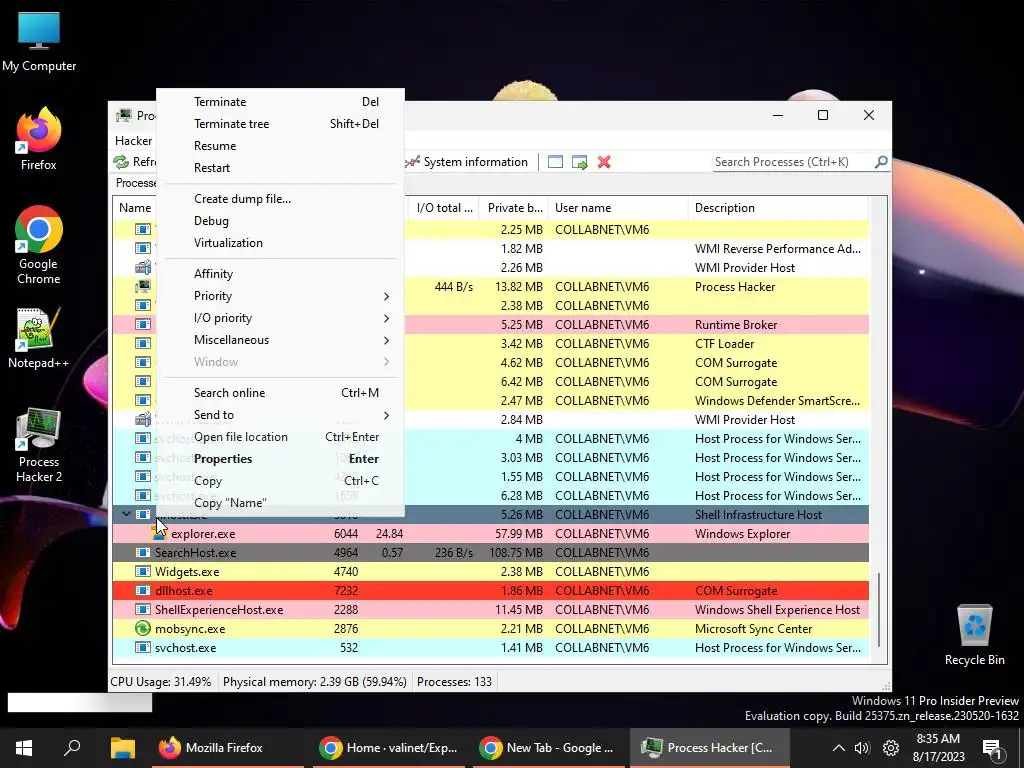The width and height of the screenshot is (1024, 768).
Task: Click the Processes: 133 status entry
Action: click(x=454, y=682)
